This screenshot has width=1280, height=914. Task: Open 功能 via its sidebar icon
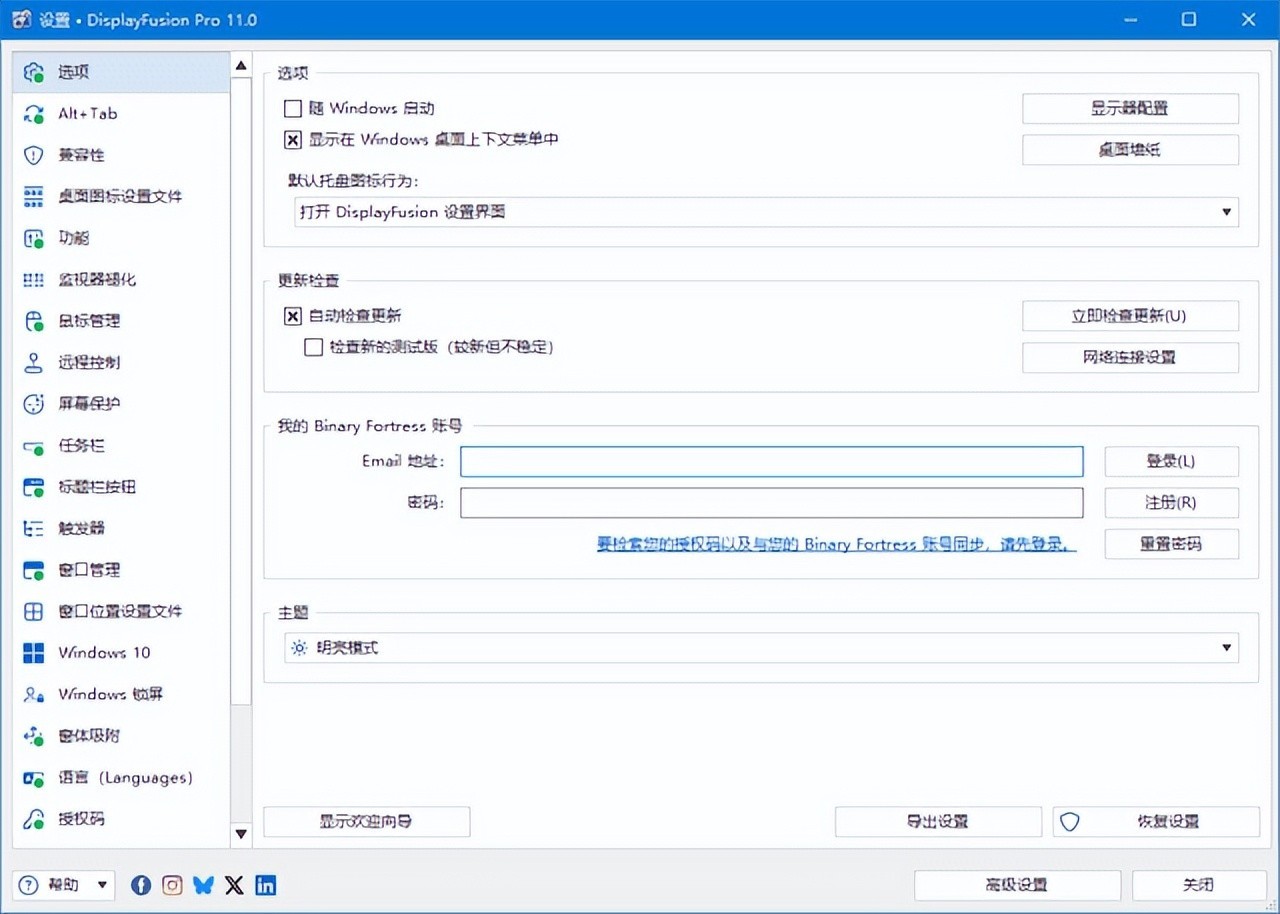coord(34,238)
